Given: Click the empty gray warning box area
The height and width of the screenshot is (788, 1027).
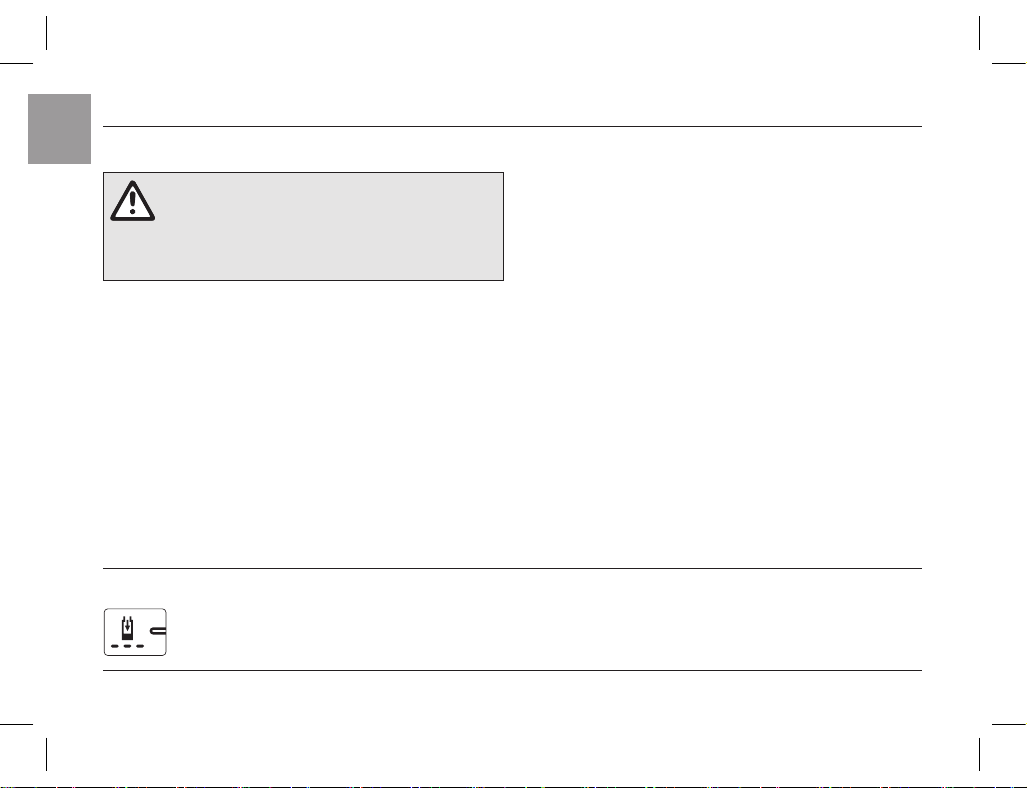Looking at the screenshot, I should pos(303,227).
